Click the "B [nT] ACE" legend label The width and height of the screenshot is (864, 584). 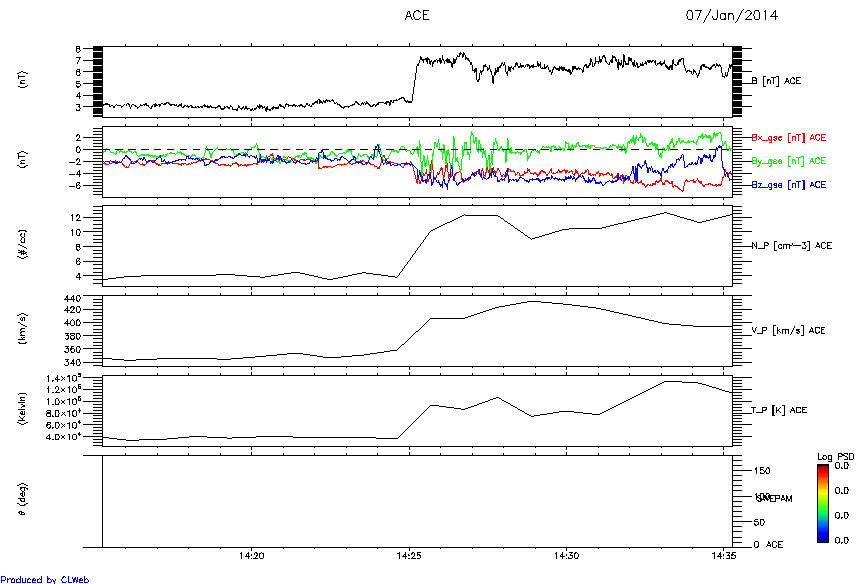pyautogui.click(x=776, y=81)
